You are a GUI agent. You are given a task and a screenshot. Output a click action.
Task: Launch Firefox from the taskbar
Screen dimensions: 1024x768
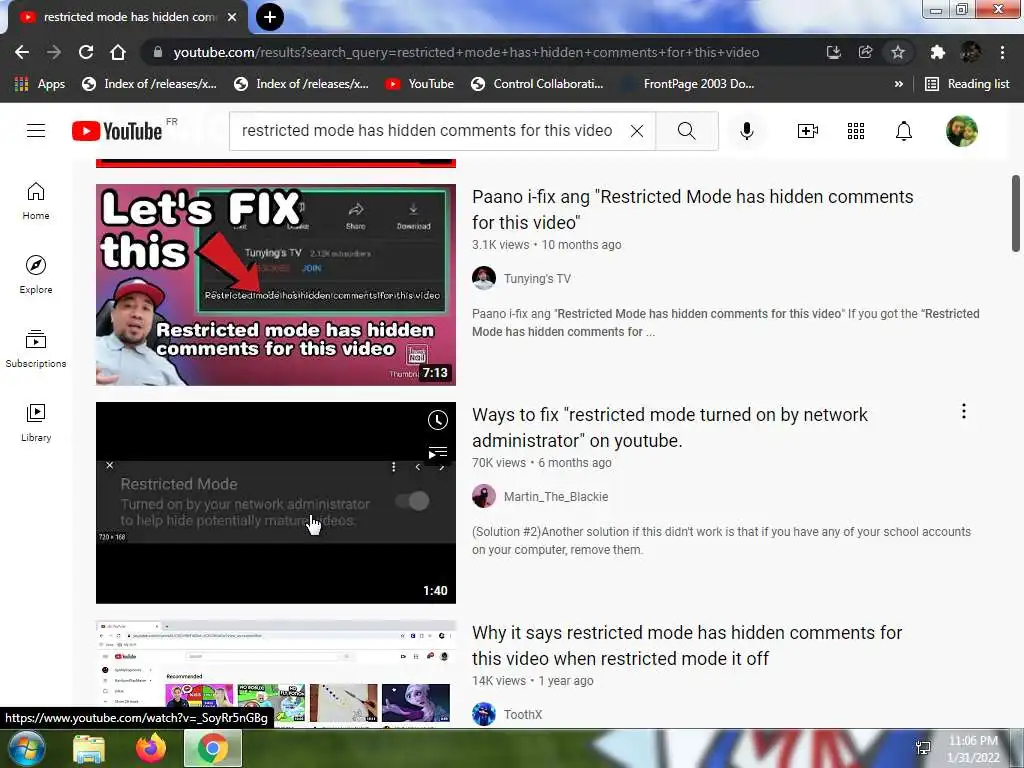151,748
